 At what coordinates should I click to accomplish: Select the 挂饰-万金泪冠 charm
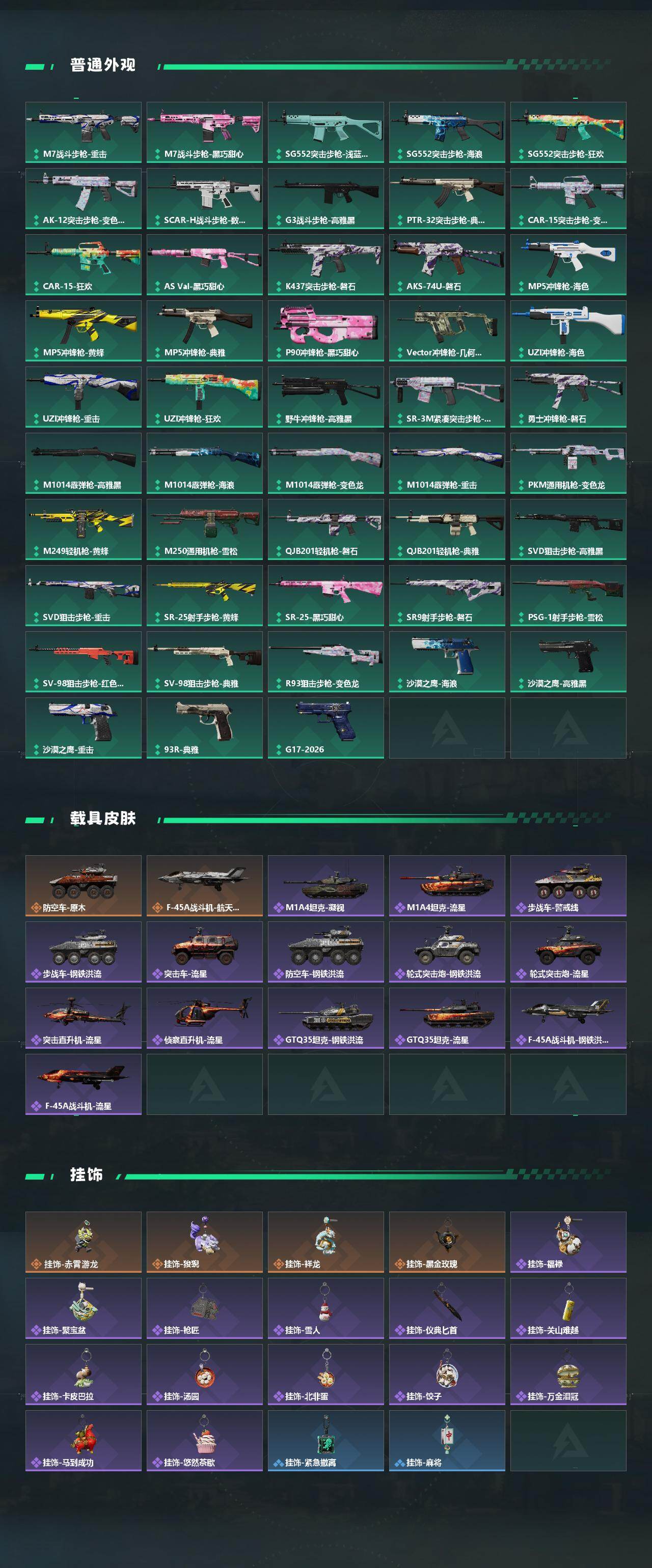(568, 1375)
